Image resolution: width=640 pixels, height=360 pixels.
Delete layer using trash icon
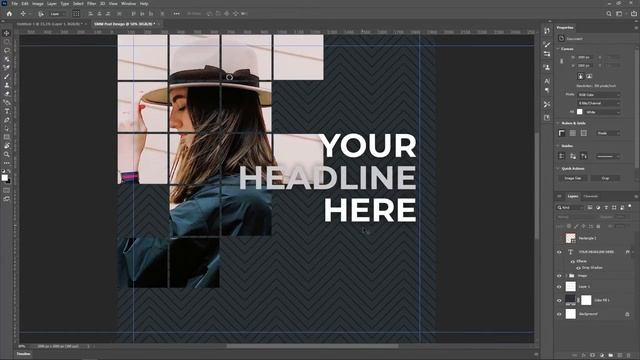pyautogui.click(x=629, y=356)
